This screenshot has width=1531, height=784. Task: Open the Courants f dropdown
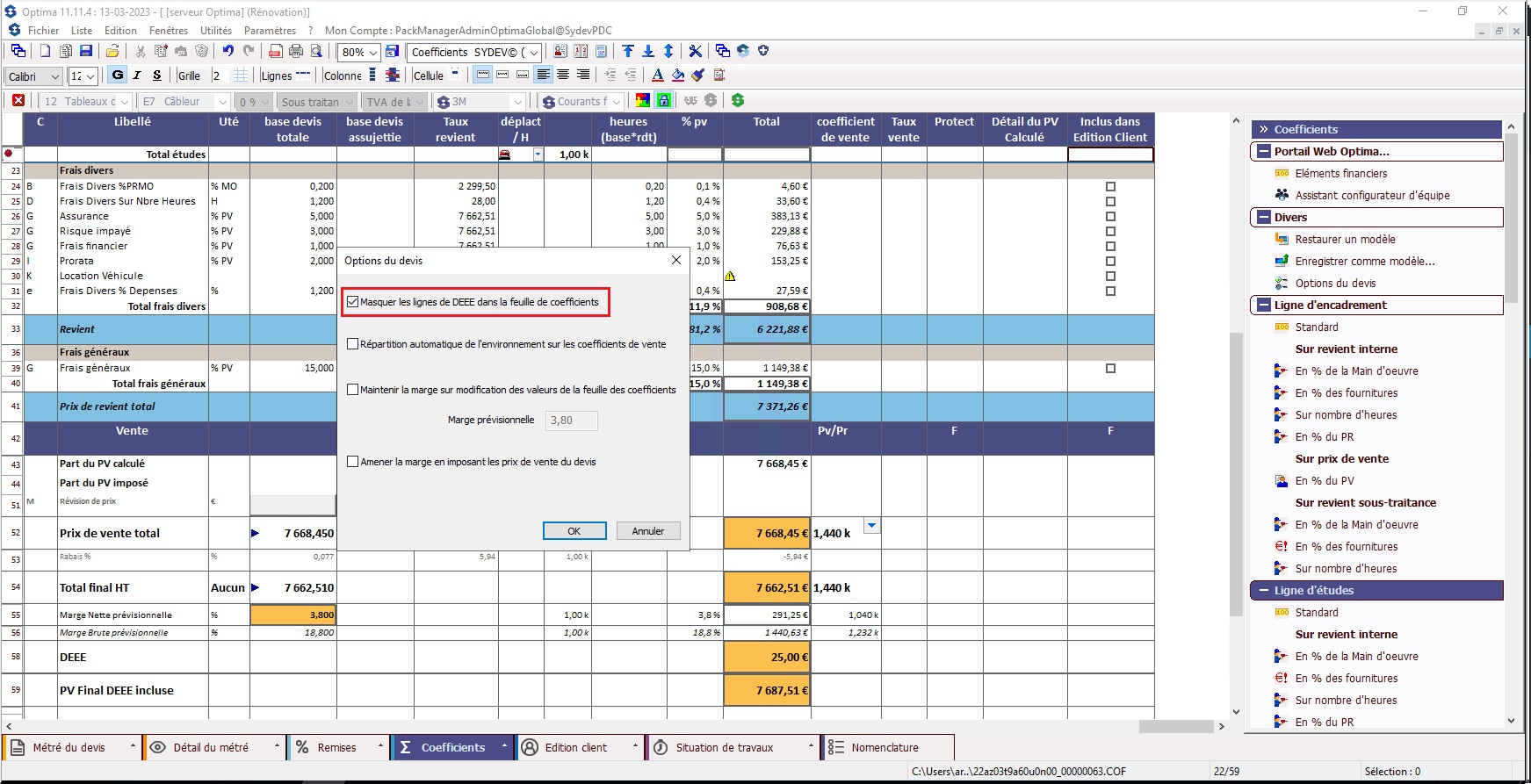tap(616, 102)
